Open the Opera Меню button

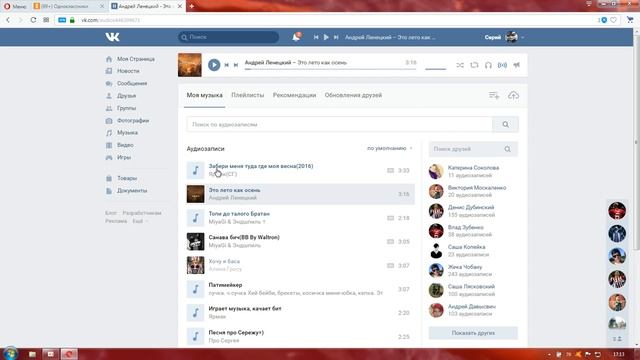coord(15,6)
